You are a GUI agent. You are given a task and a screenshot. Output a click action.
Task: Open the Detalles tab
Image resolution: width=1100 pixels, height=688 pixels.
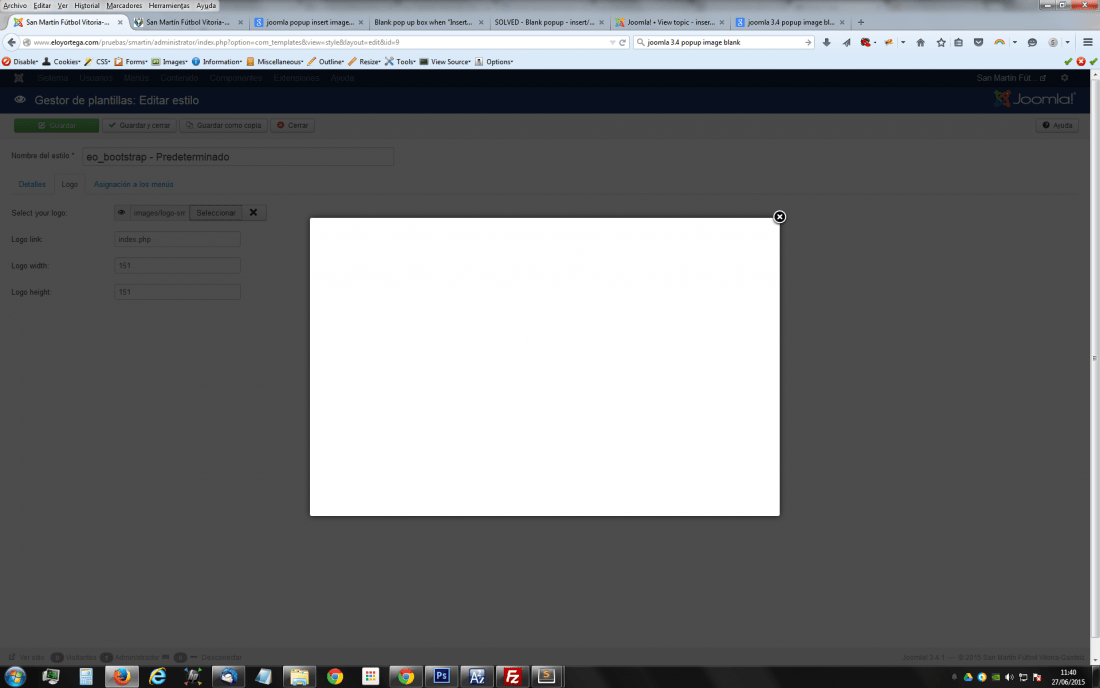[x=32, y=184]
